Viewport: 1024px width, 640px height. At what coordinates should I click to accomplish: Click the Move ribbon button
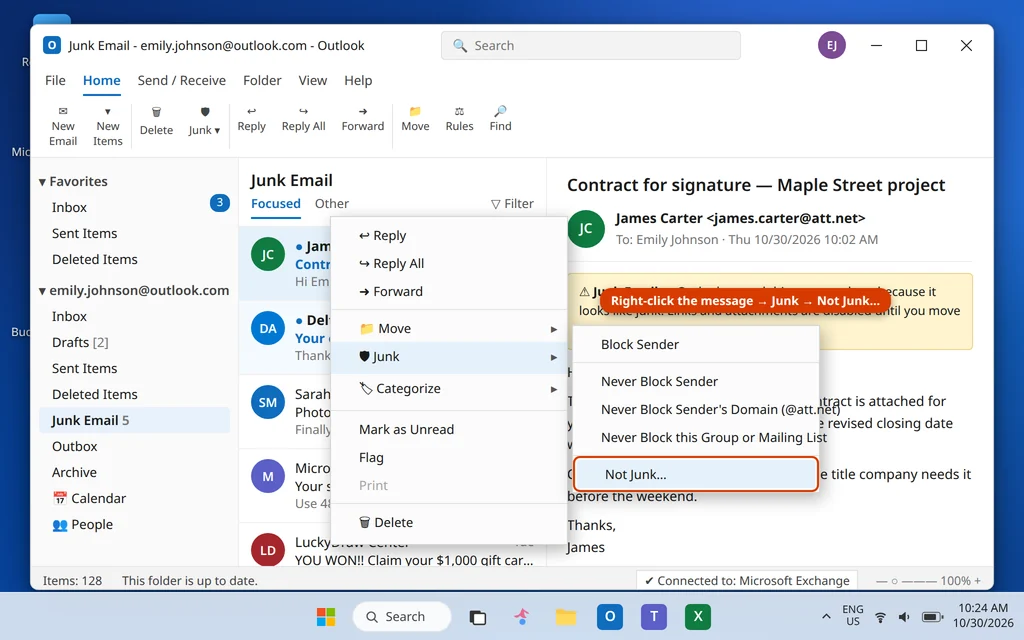point(415,120)
